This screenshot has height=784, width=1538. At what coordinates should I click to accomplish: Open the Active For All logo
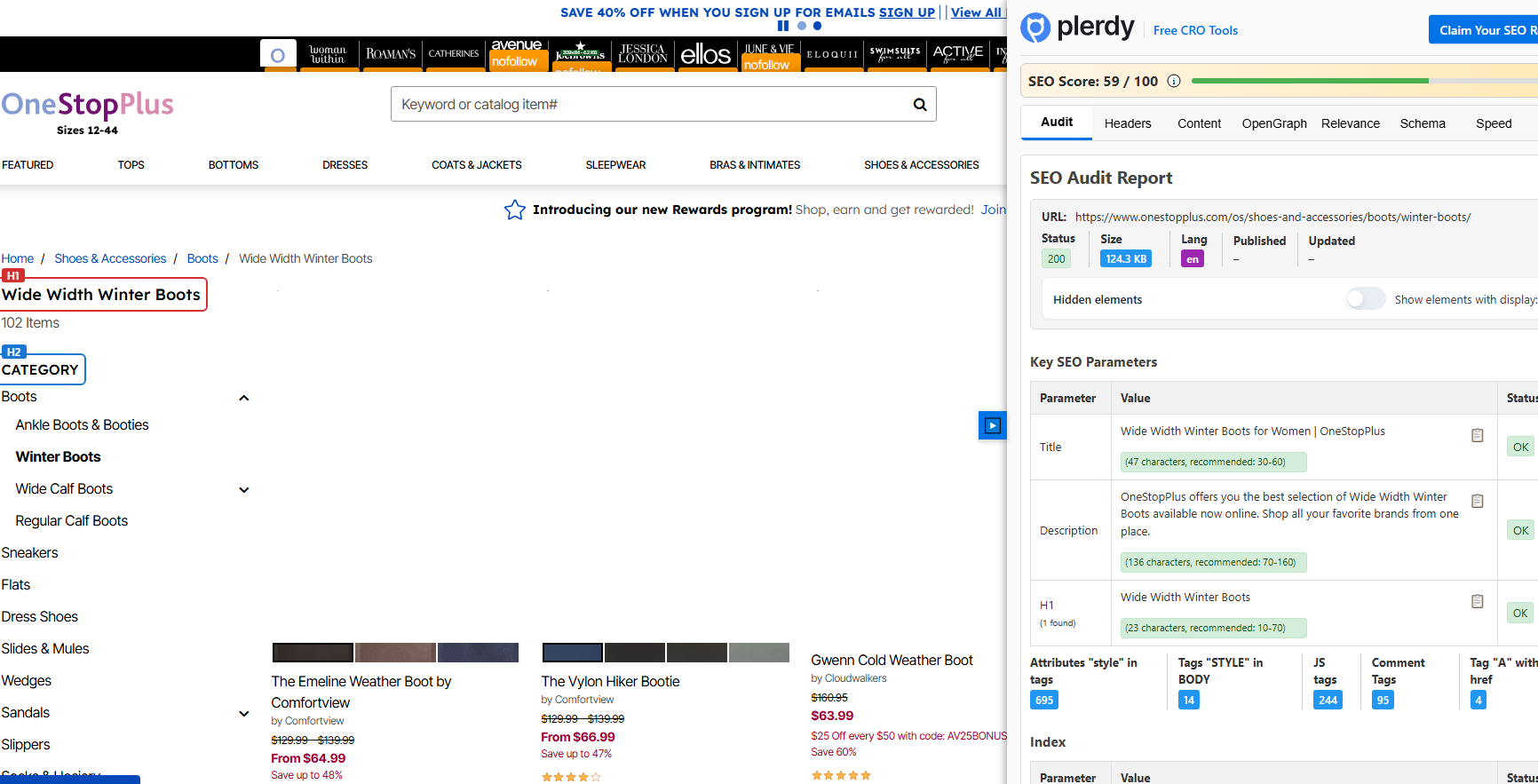[958, 54]
